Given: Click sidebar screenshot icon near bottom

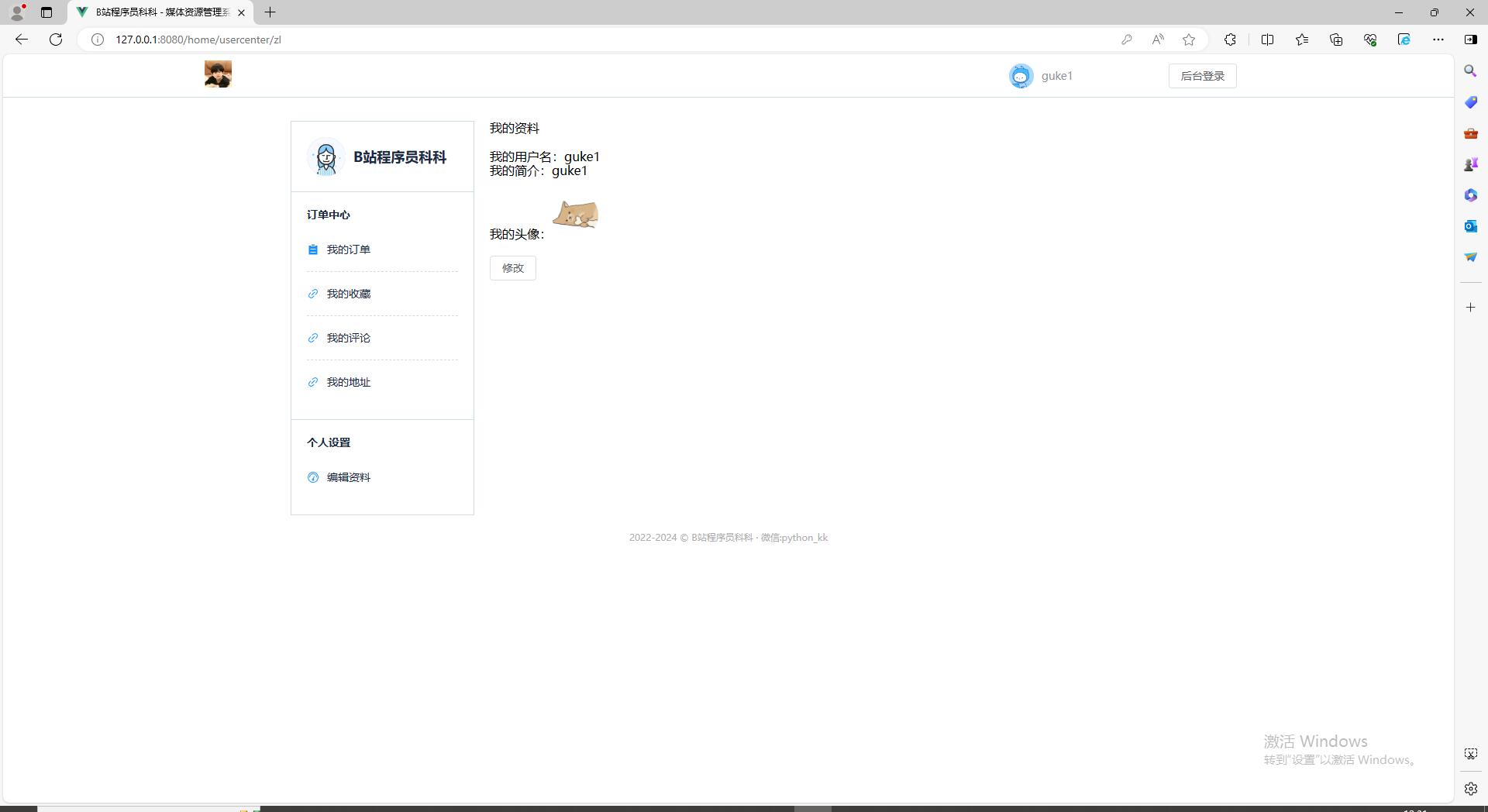Looking at the screenshot, I should coord(1470,754).
